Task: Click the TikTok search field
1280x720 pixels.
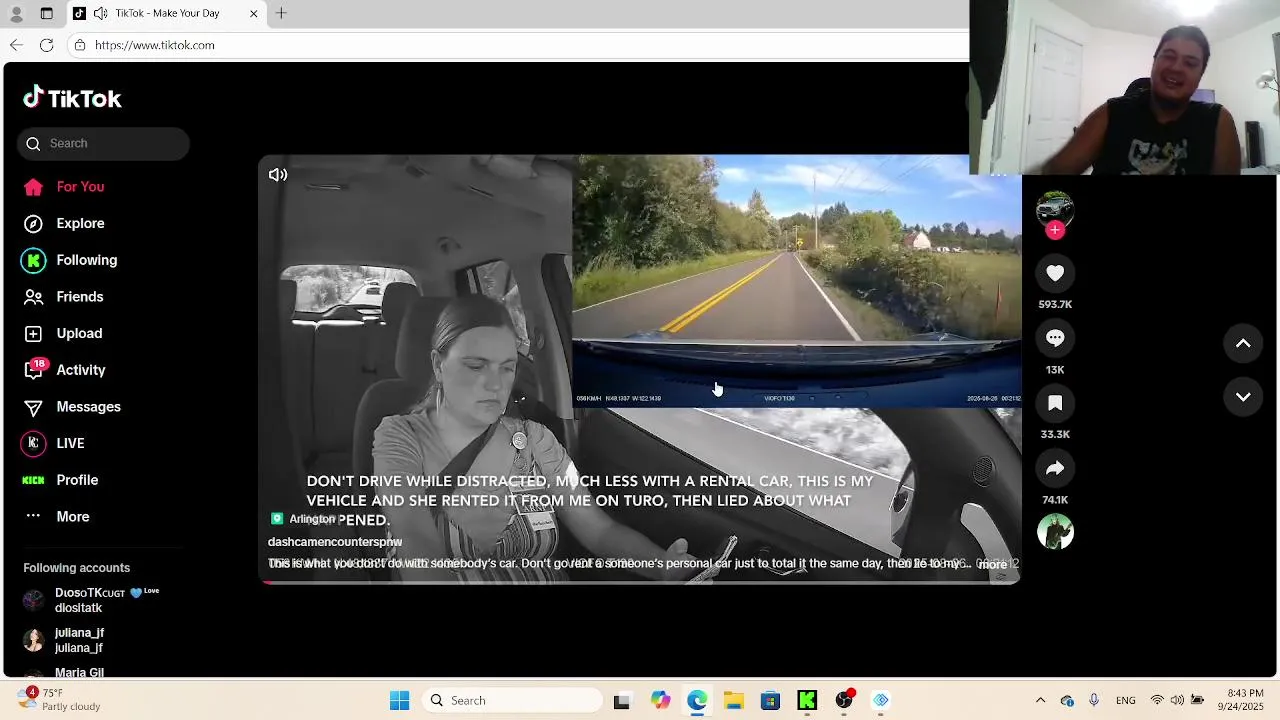Action: pos(103,143)
